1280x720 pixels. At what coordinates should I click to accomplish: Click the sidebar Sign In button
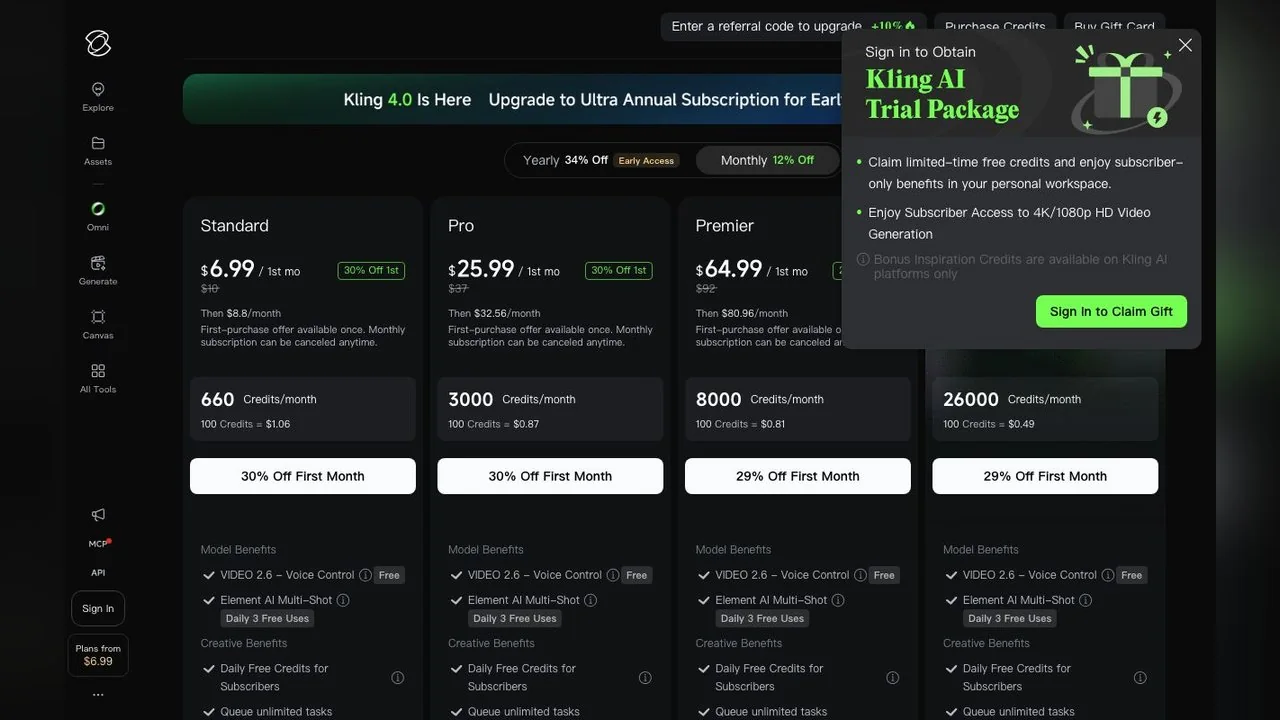pyautogui.click(x=98, y=608)
